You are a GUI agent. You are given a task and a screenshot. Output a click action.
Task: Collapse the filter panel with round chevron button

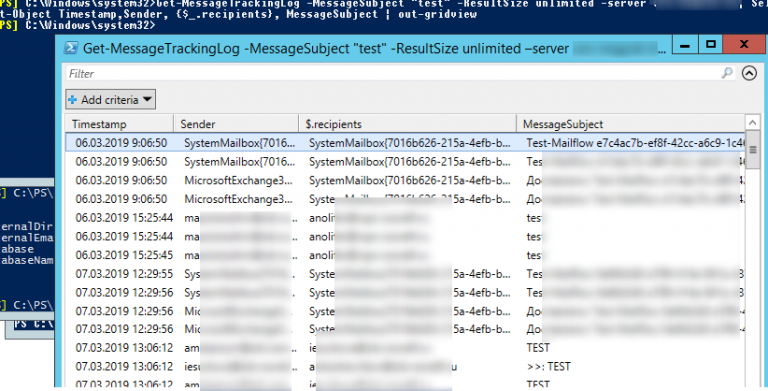click(749, 73)
